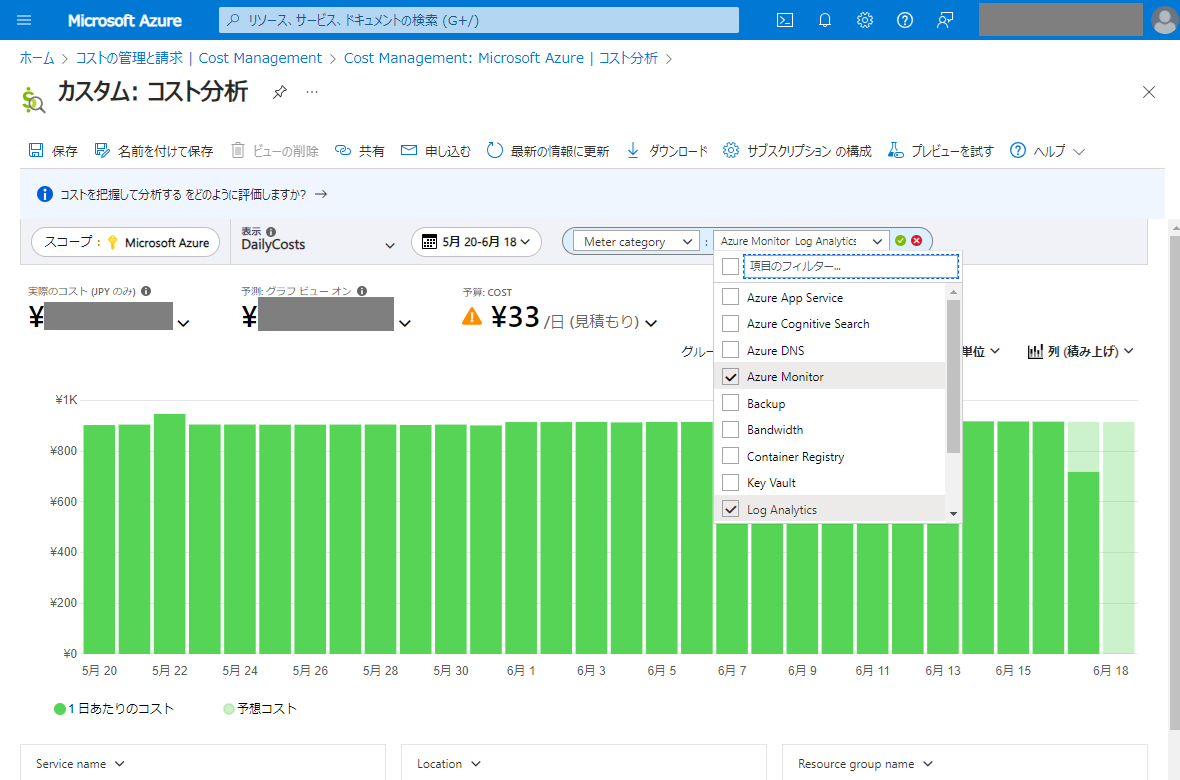Open portal settings gear
This screenshot has width=1180, height=780.
(x=865, y=20)
